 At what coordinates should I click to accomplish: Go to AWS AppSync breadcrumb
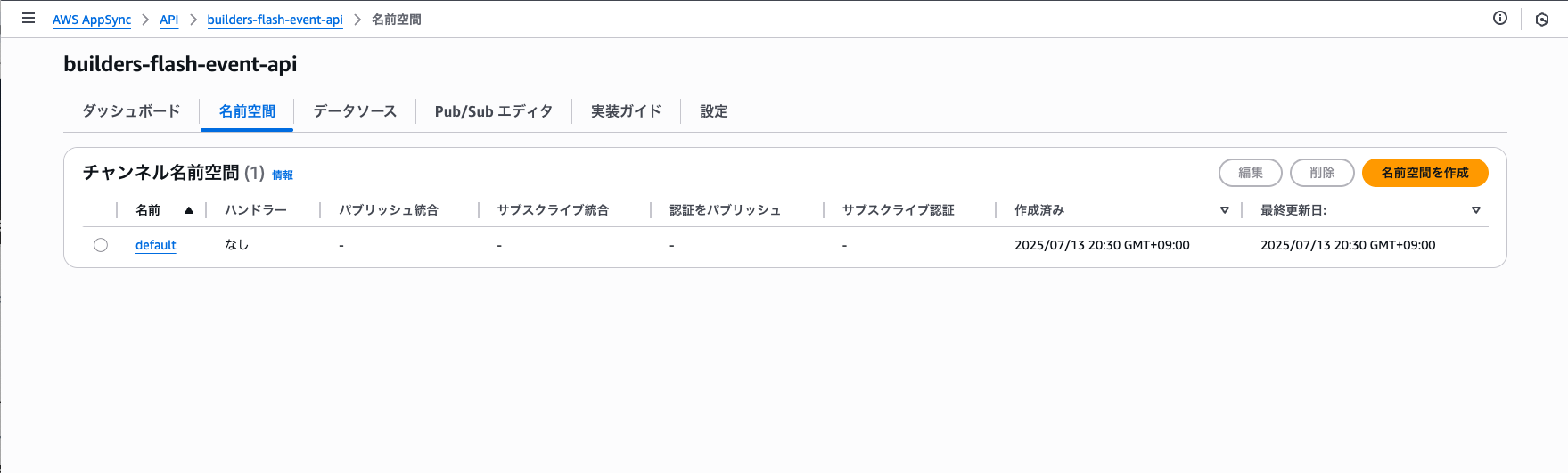tap(92, 20)
